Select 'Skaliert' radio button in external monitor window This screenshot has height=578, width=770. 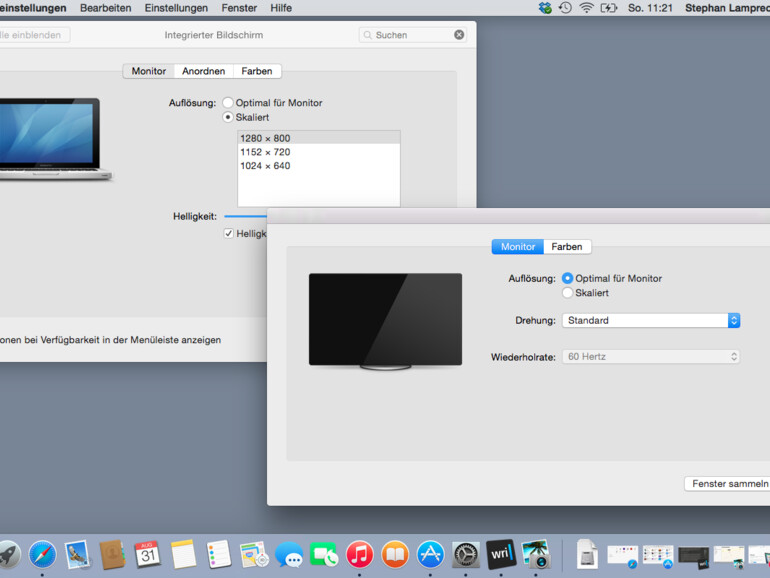tap(568, 293)
